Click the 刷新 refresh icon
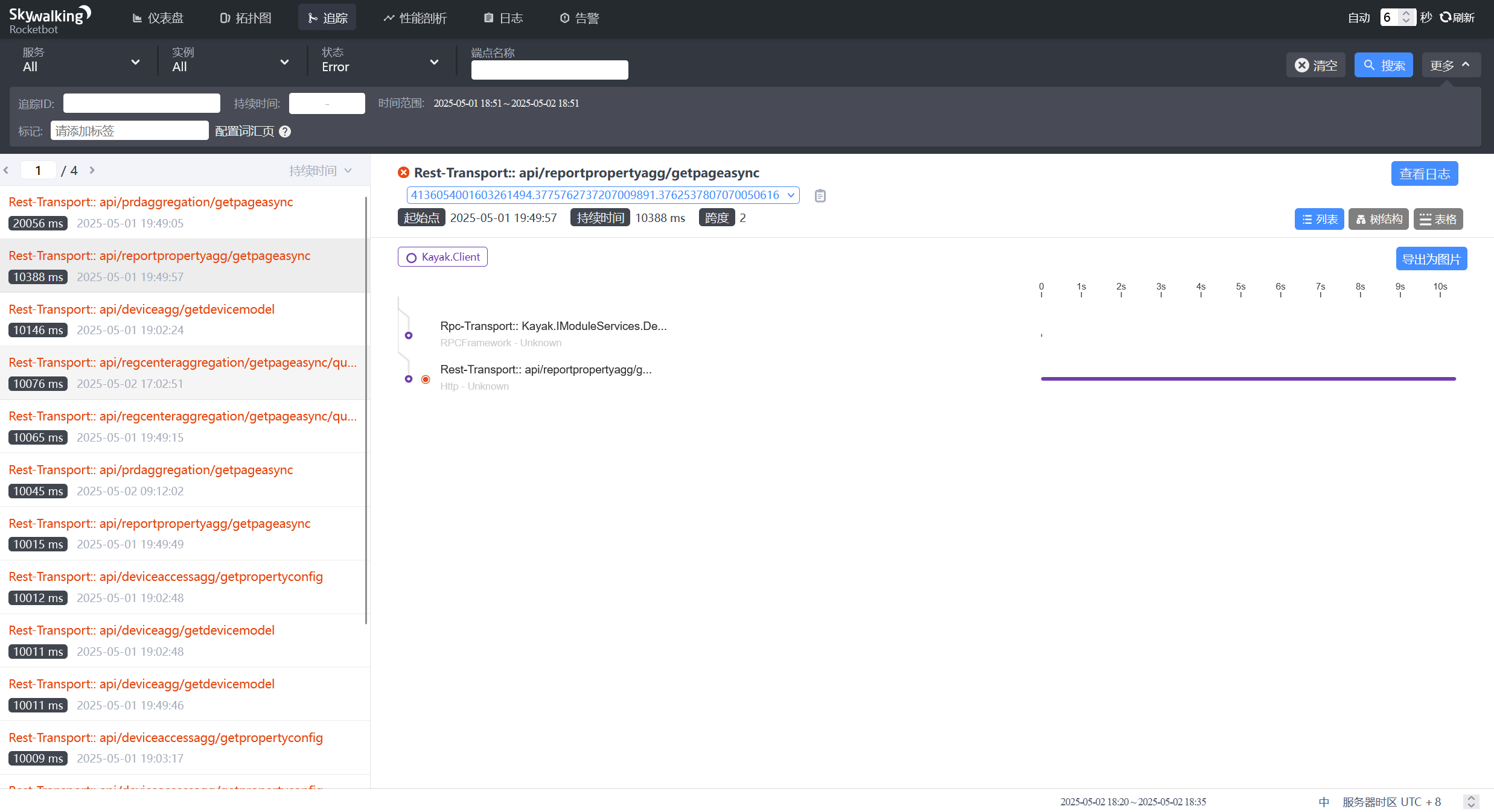The image size is (1494, 812). coord(1445,17)
